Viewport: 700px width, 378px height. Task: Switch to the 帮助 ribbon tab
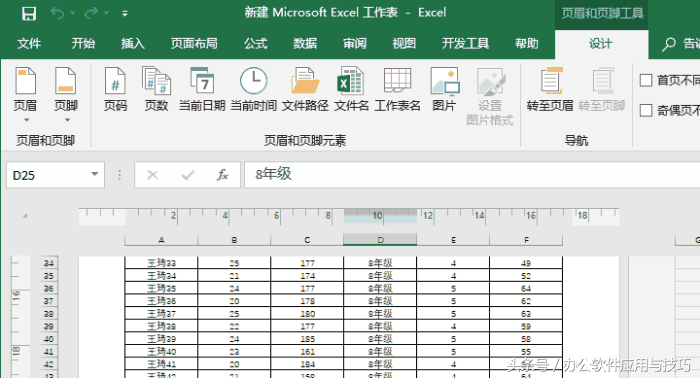click(527, 43)
